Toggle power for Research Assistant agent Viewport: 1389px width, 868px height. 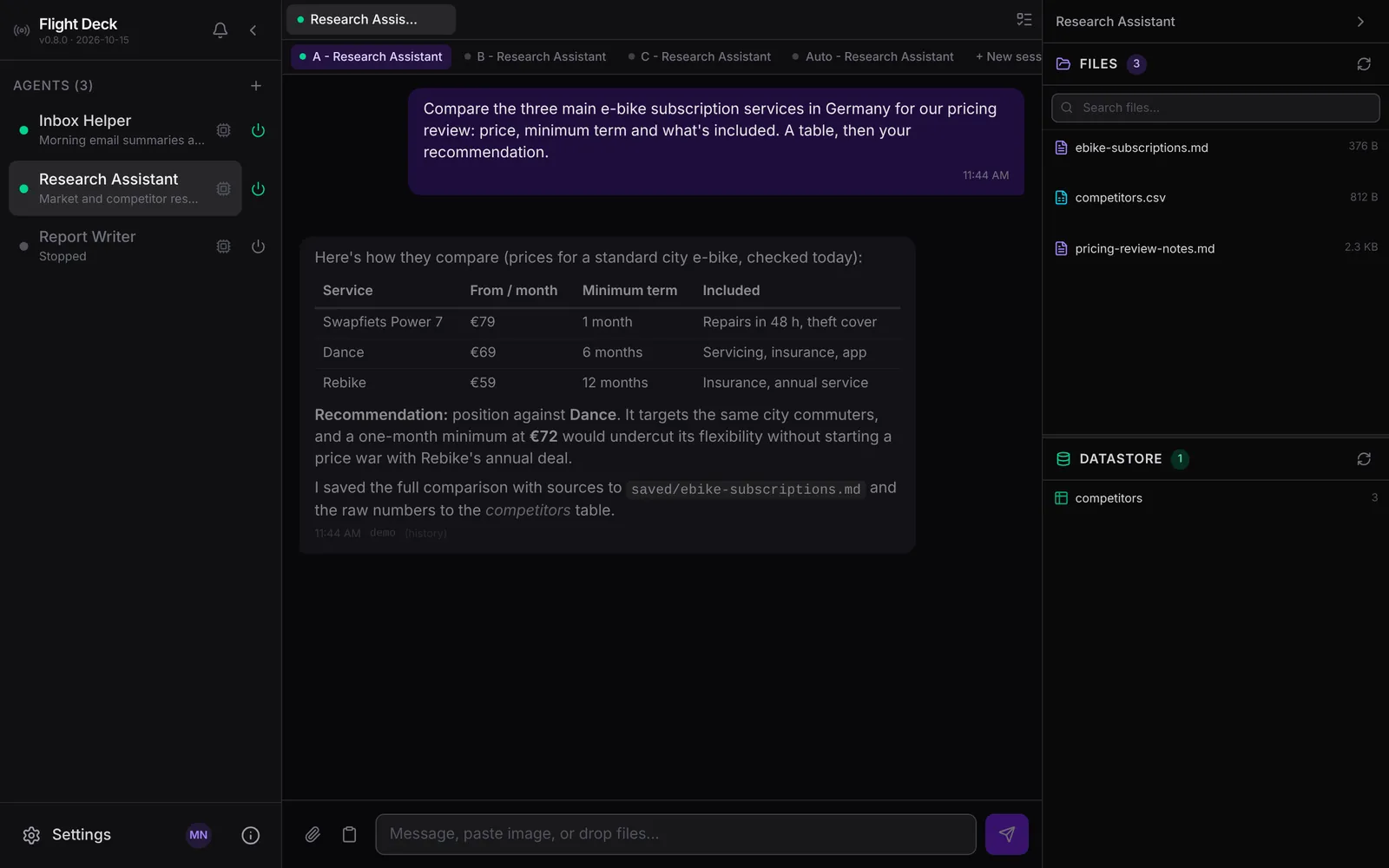(x=258, y=188)
